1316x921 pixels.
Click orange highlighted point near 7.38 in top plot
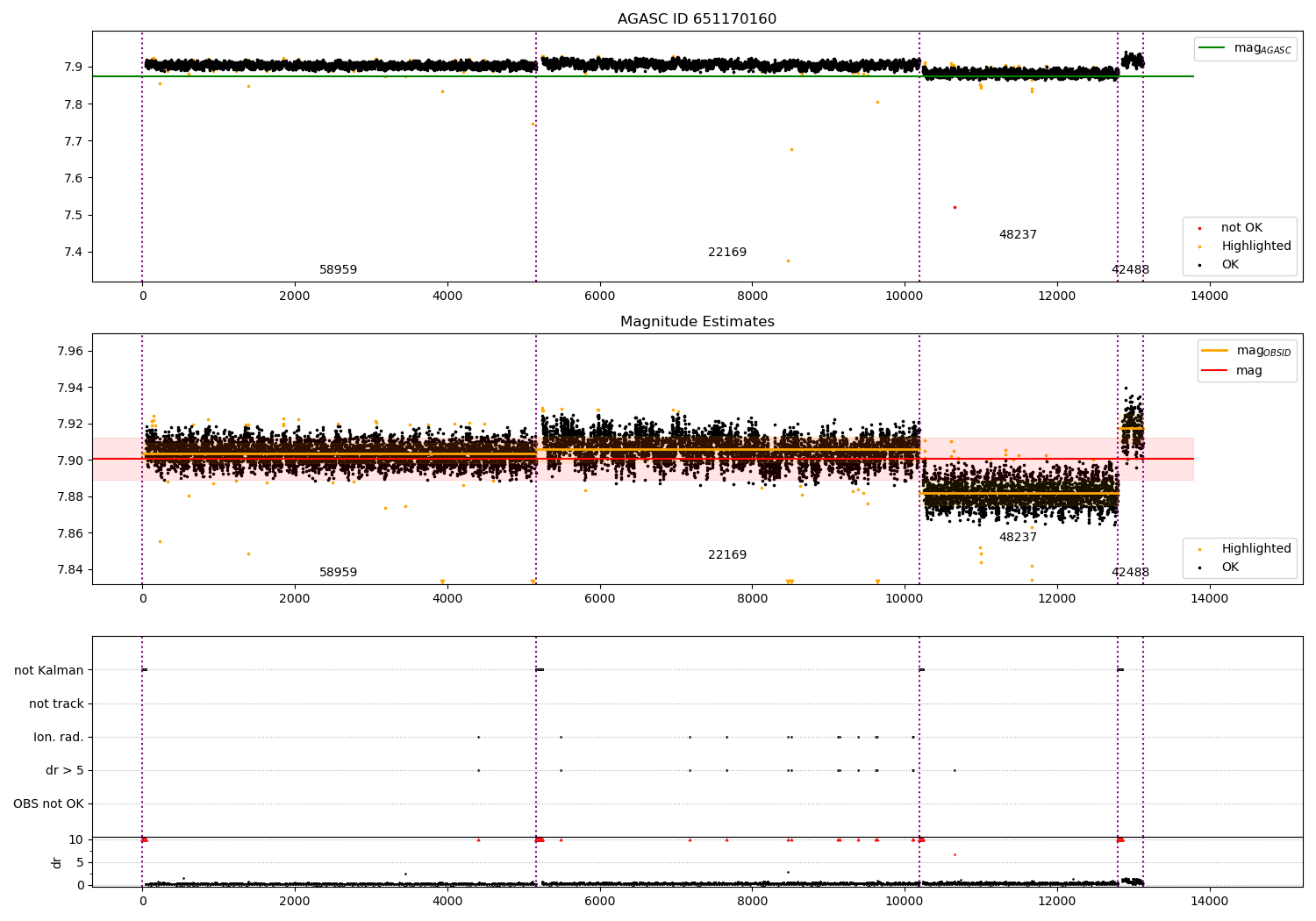click(788, 261)
